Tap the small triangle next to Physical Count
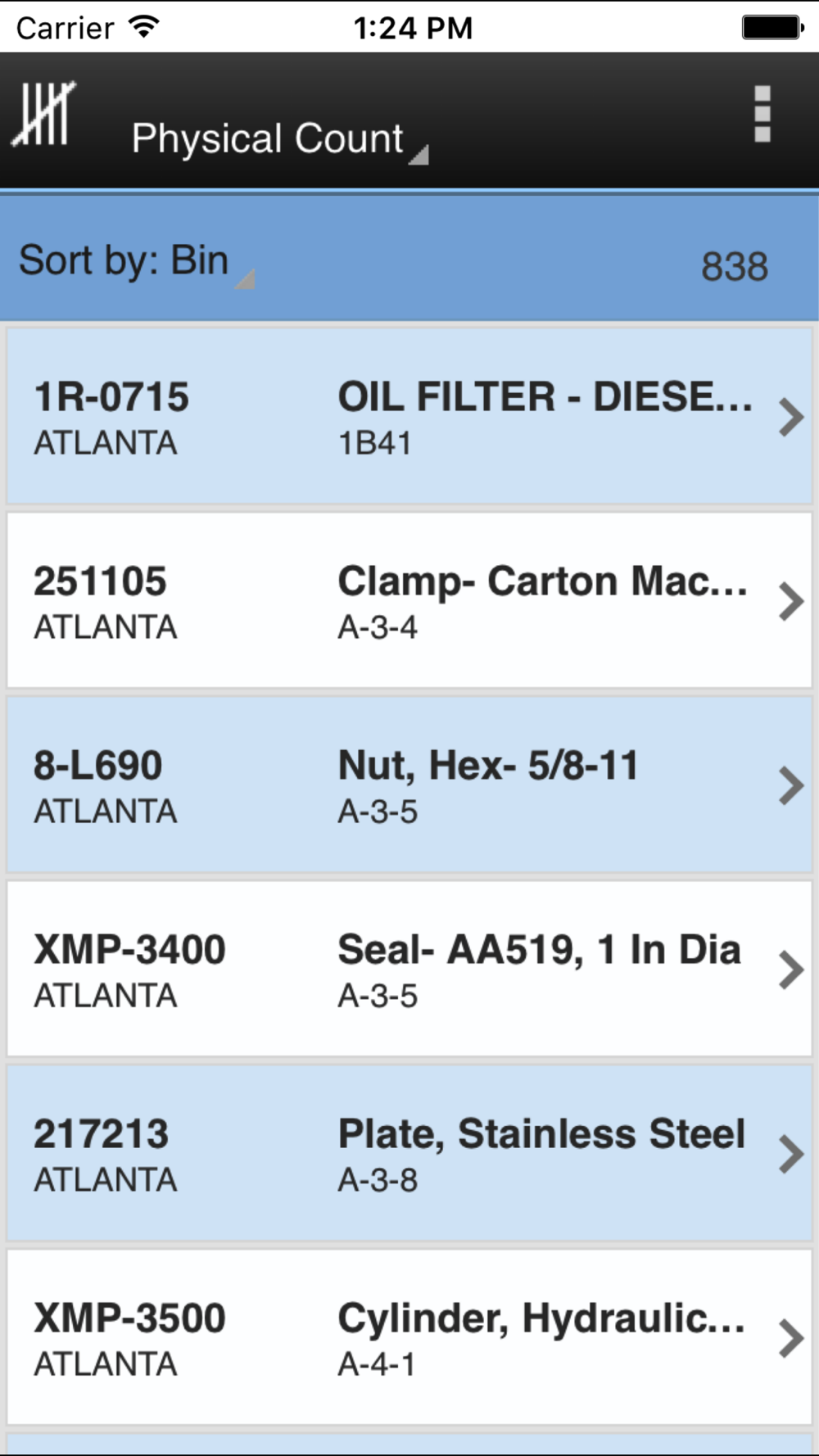Viewport: 819px width, 1456px height. coord(419,155)
